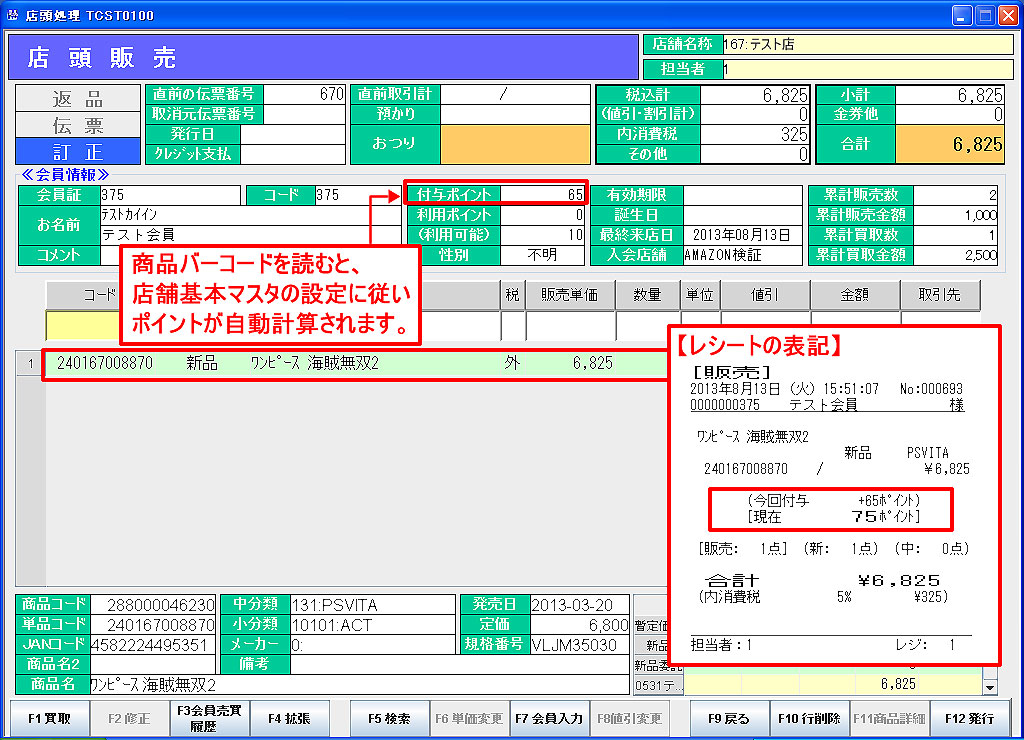Viewport: 1024px width, 740px height.
Task: Activate the 訂正 mode button
Action: pyautogui.click(x=78, y=151)
